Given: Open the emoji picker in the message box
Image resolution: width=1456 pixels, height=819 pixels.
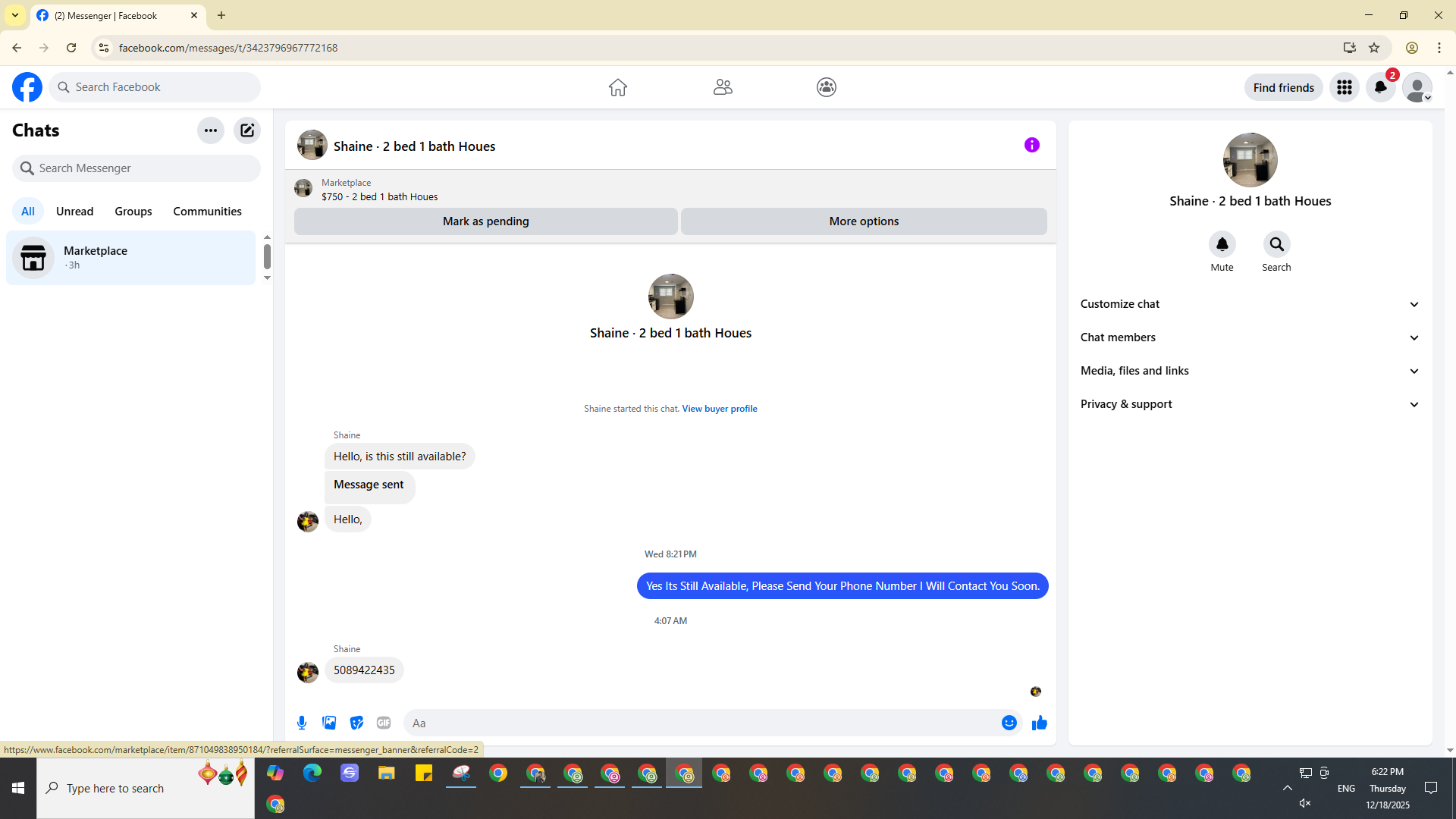Looking at the screenshot, I should click(x=1009, y=723).
